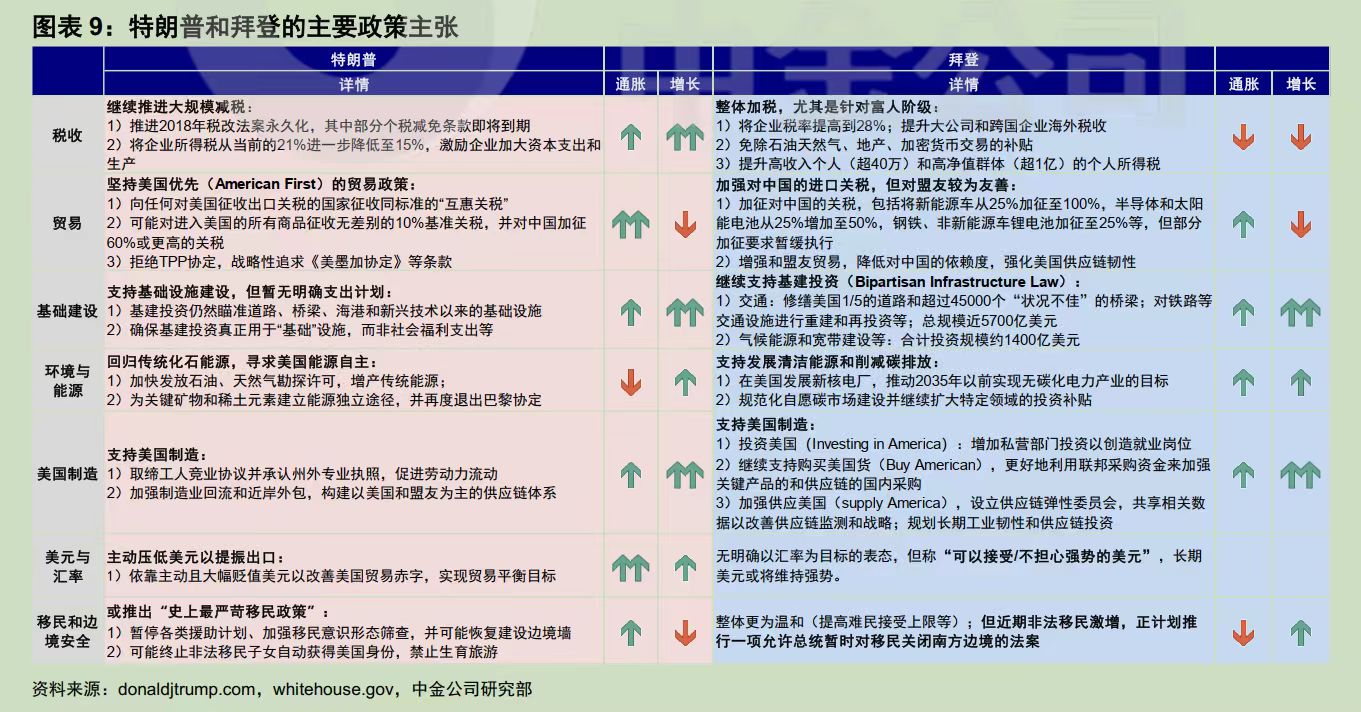Select Trump's double green arrow for trade inflation
Viewport: 1361px width, 712px height.
click(x=630, y=225)
